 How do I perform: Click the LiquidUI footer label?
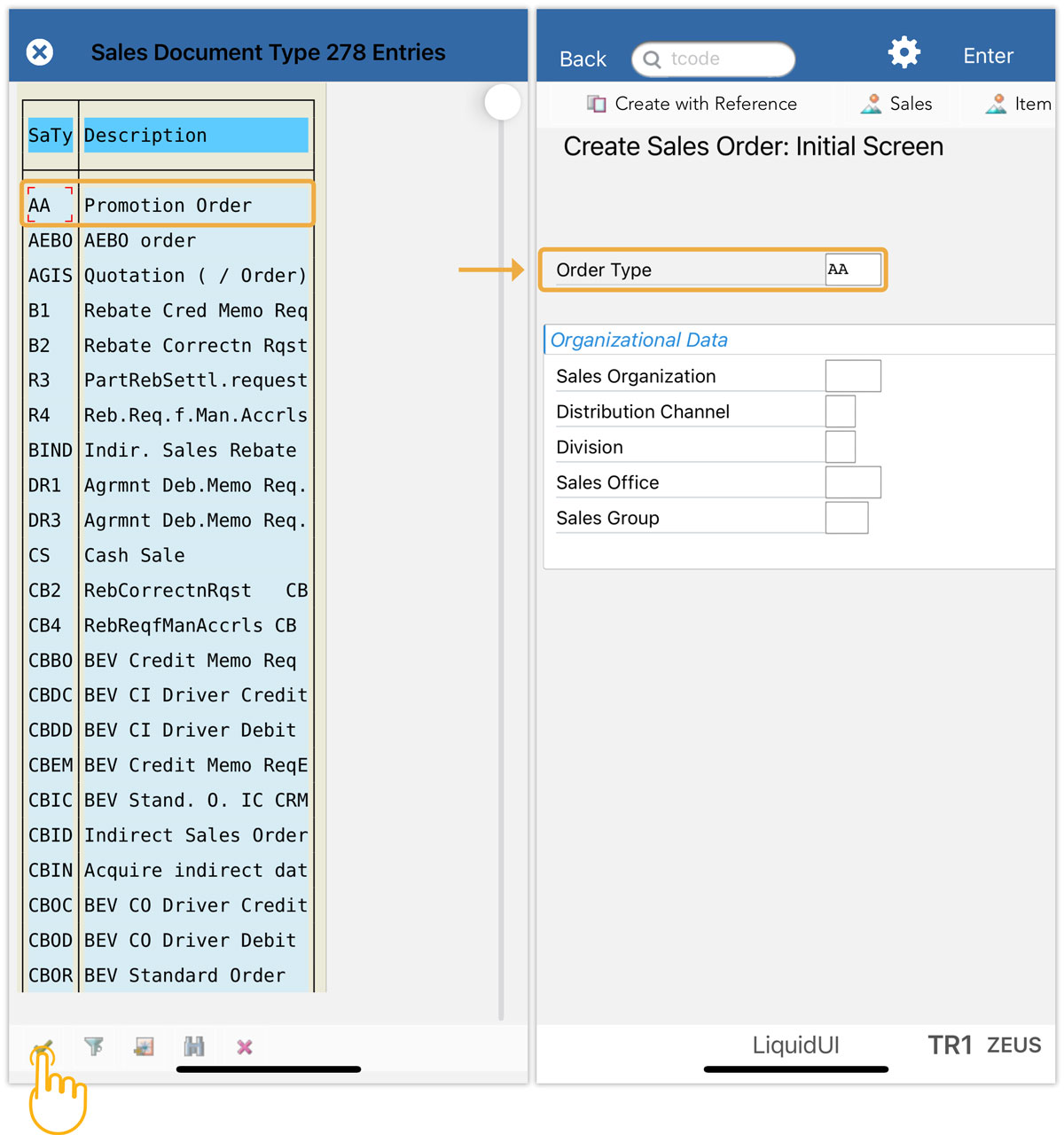tap(795, 1045)
